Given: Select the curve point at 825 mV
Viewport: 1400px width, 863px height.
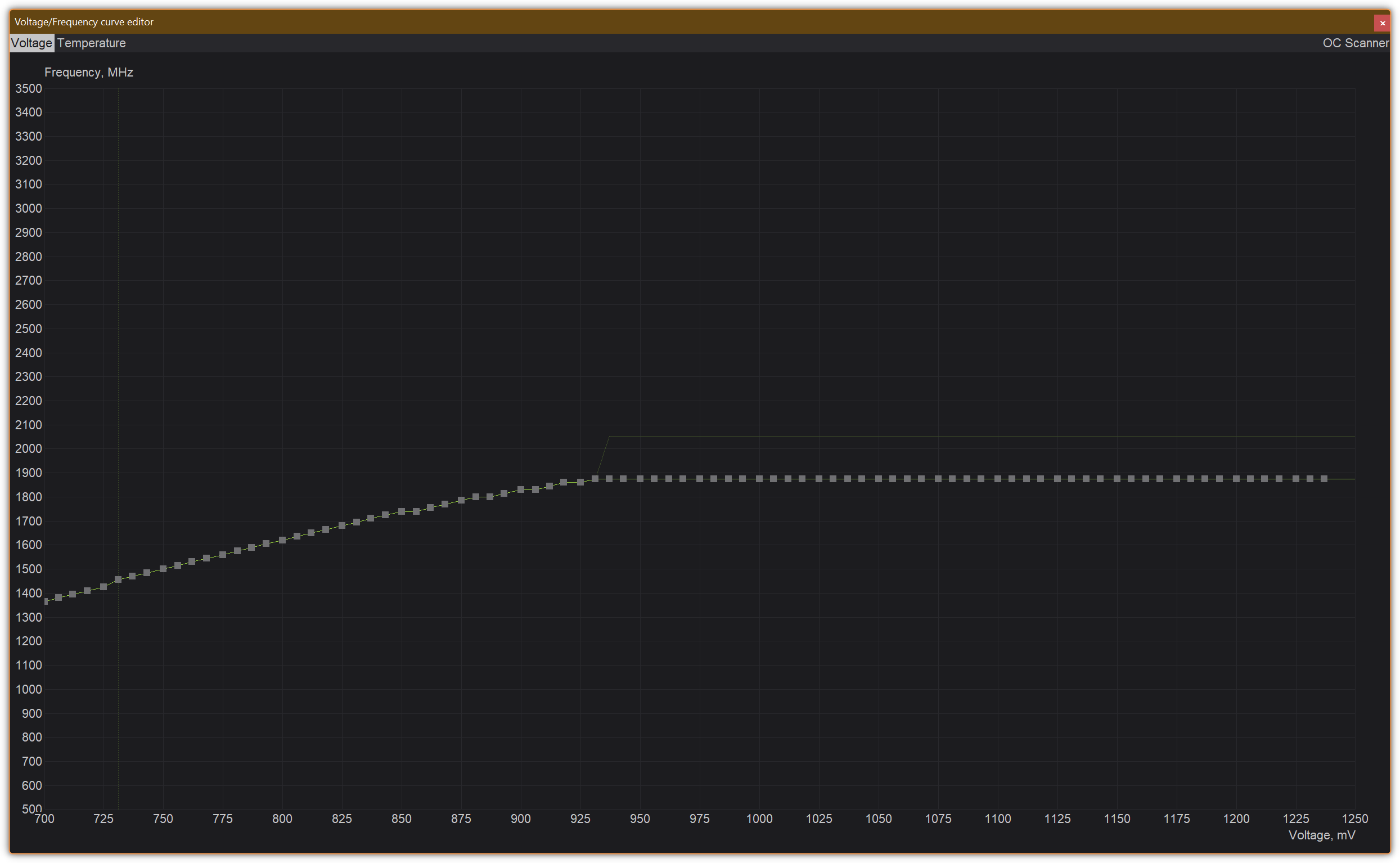Looking at the screenshot, I should (342, 525).
